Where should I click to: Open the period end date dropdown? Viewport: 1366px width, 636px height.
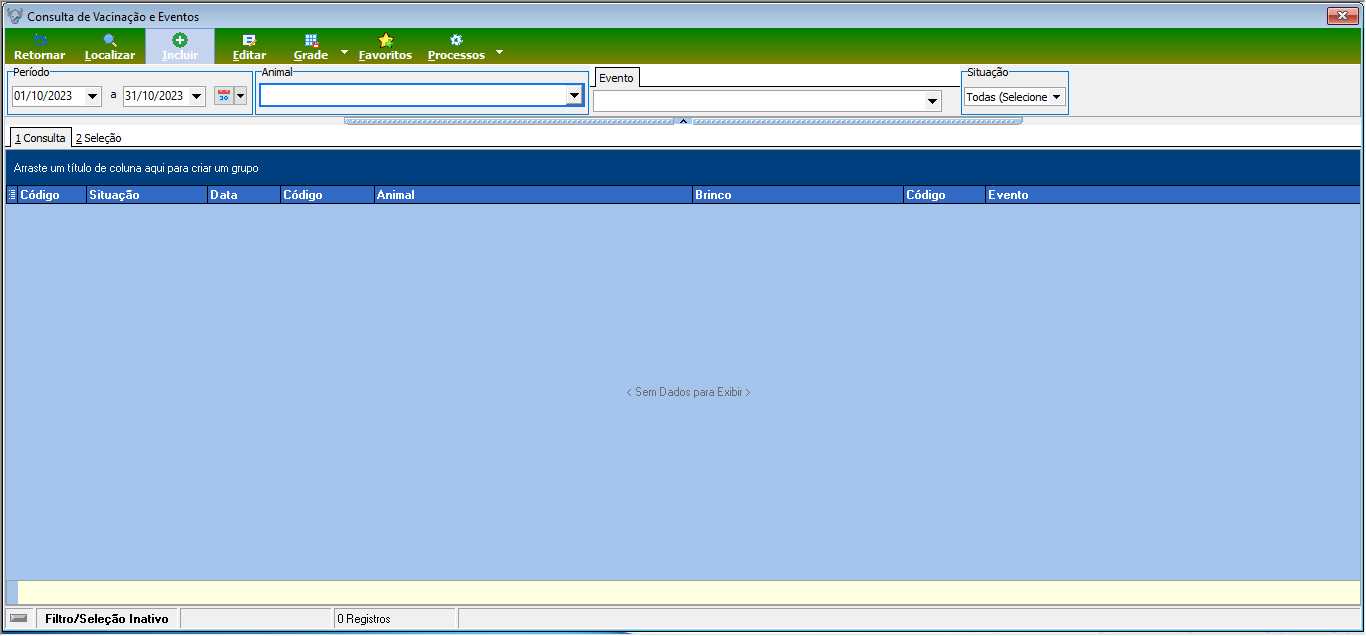[196, 96]
